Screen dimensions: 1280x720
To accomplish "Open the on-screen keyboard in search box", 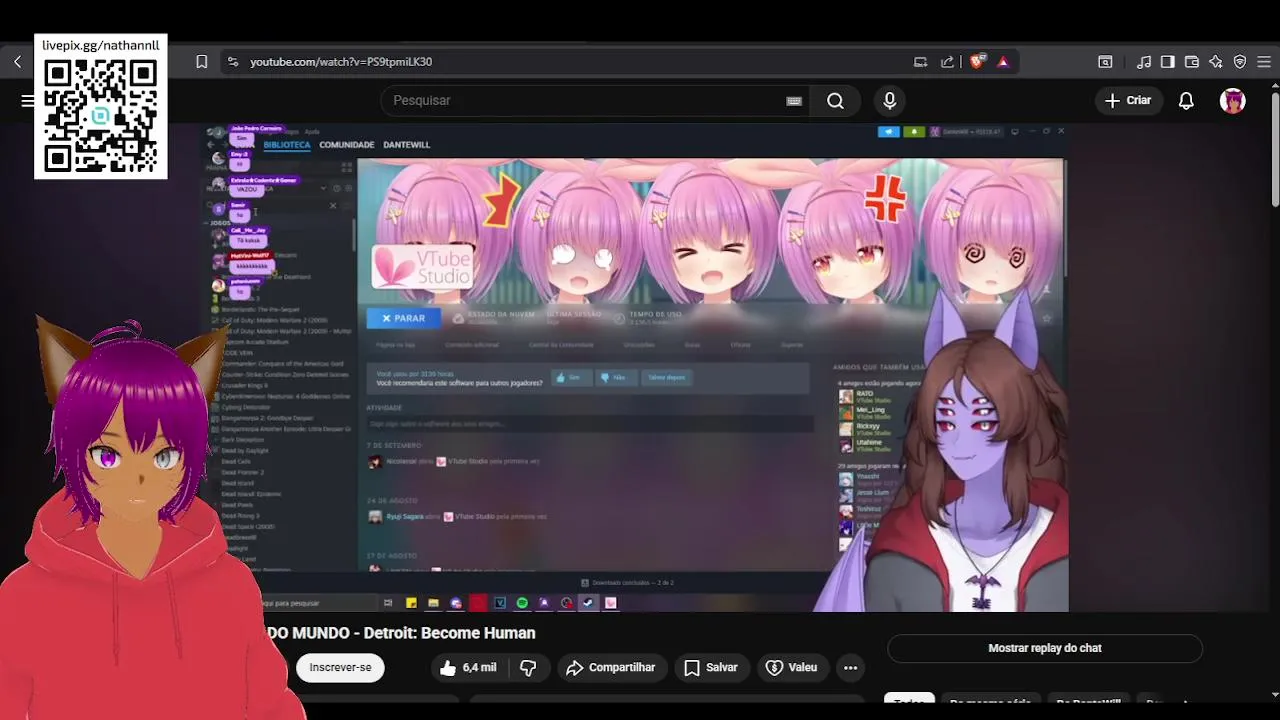I will (794, 100).
